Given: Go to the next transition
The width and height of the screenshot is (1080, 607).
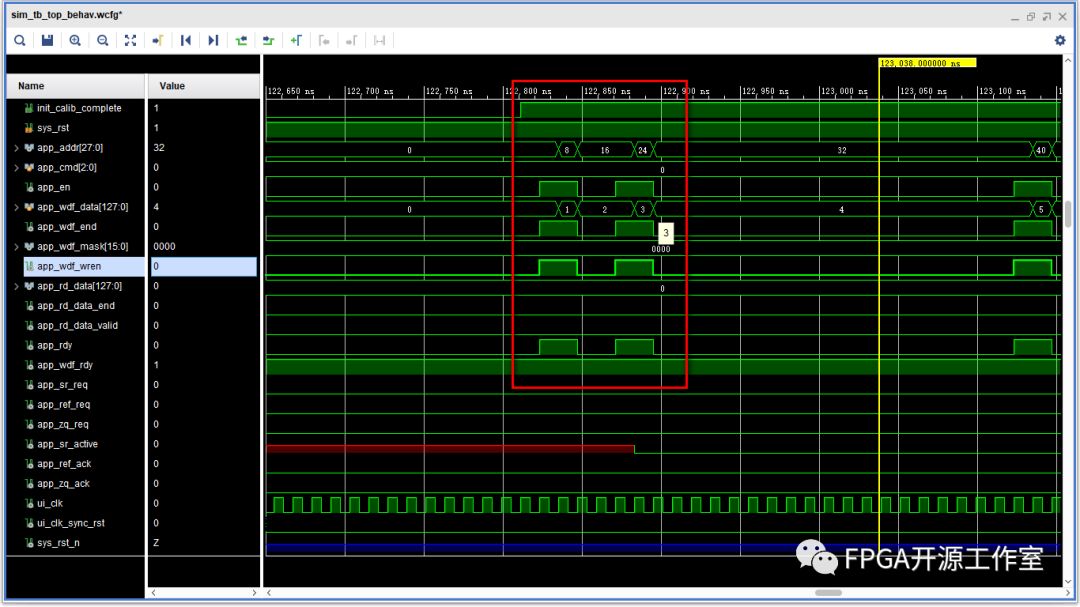Looking at the screenshot, I should point(268,40).
